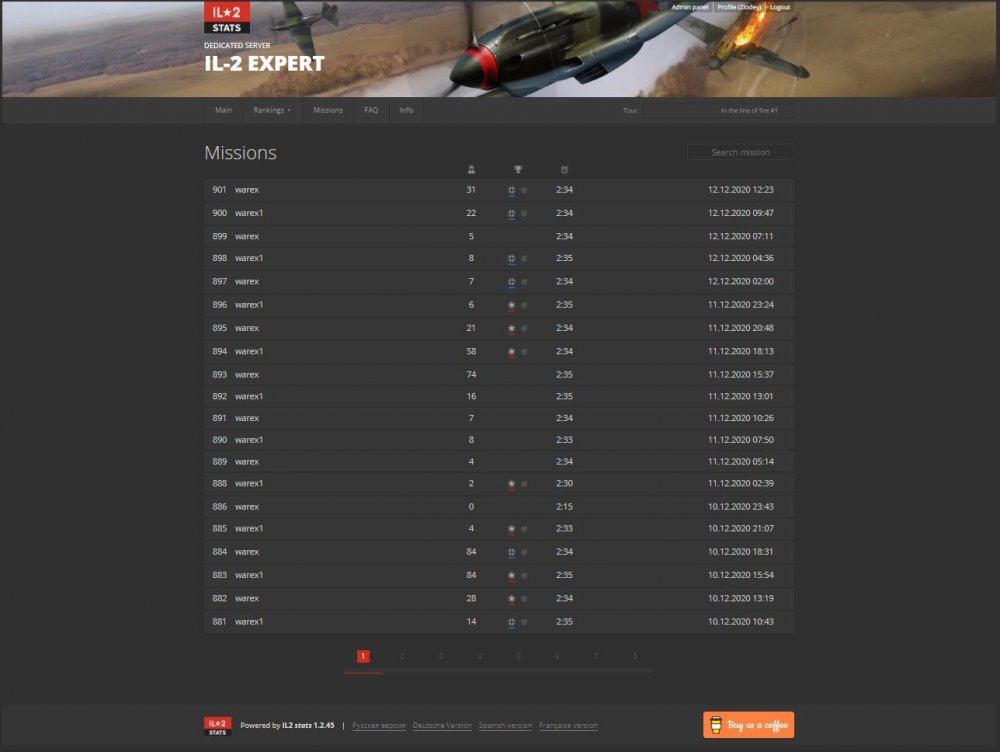Click the IL2 Stats footer logo

coord(217,726)
